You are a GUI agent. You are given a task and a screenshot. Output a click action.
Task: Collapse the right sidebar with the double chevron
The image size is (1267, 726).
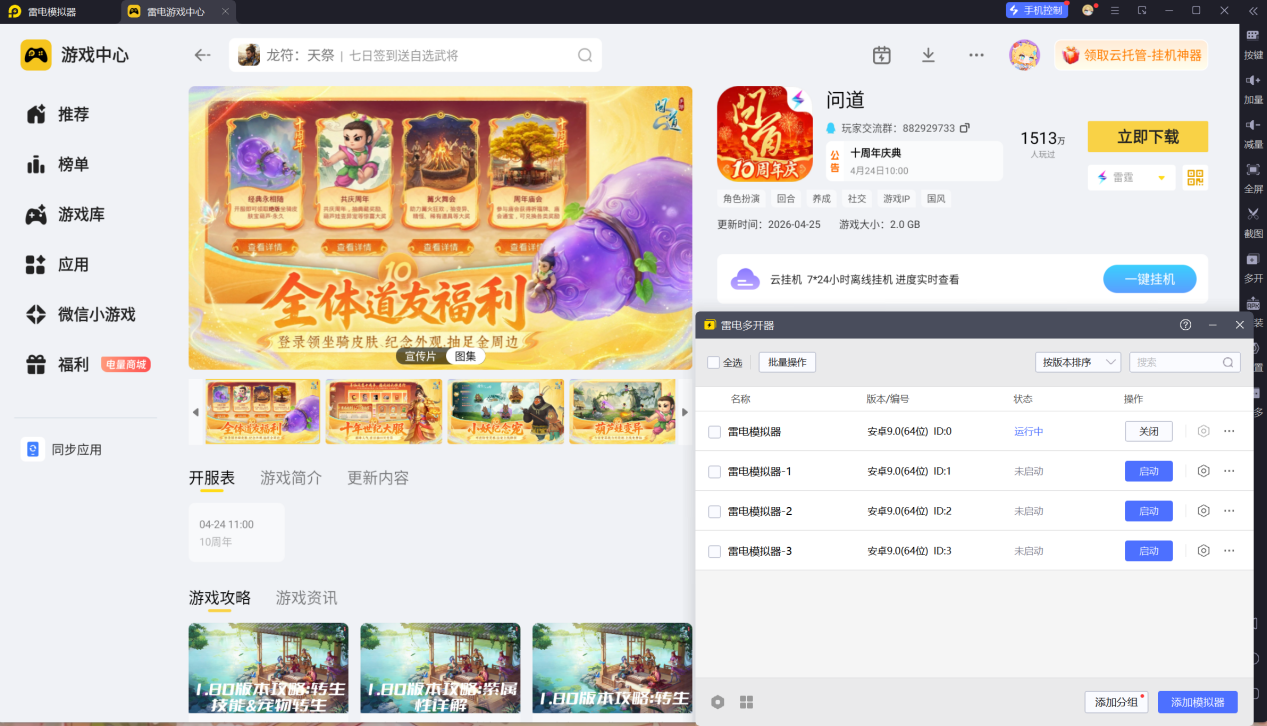pyautogui.click(x=1253, y=10)
